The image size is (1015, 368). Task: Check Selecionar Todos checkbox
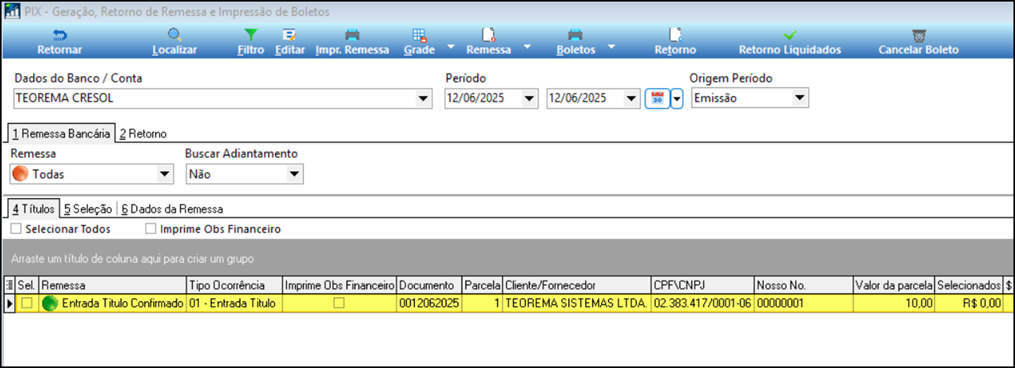[x=16, y=229]
